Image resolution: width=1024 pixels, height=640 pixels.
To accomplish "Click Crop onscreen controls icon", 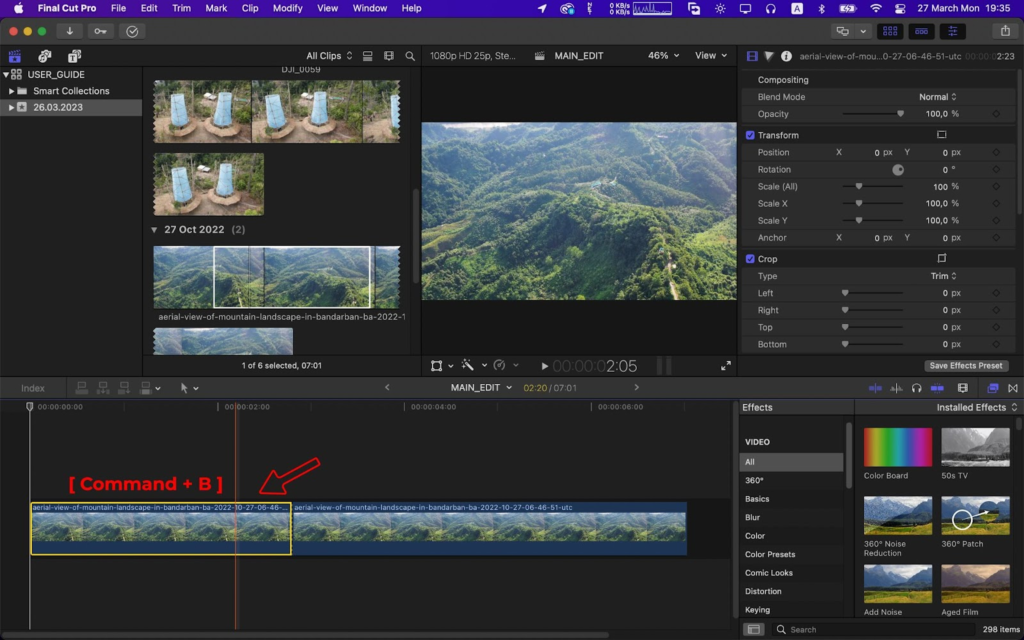I will 941,258.
